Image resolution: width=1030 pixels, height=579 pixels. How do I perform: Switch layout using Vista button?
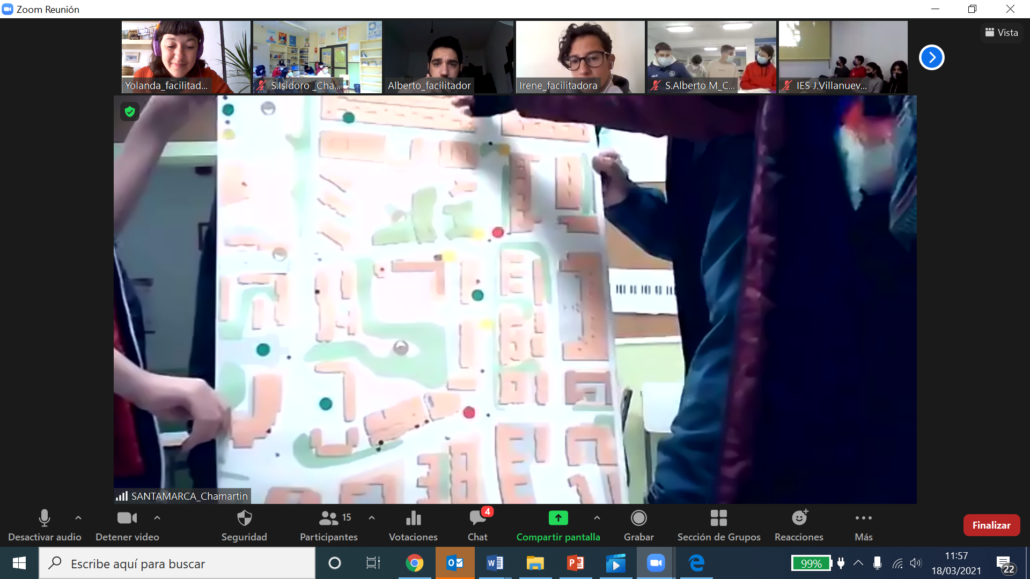[1001, 32]
